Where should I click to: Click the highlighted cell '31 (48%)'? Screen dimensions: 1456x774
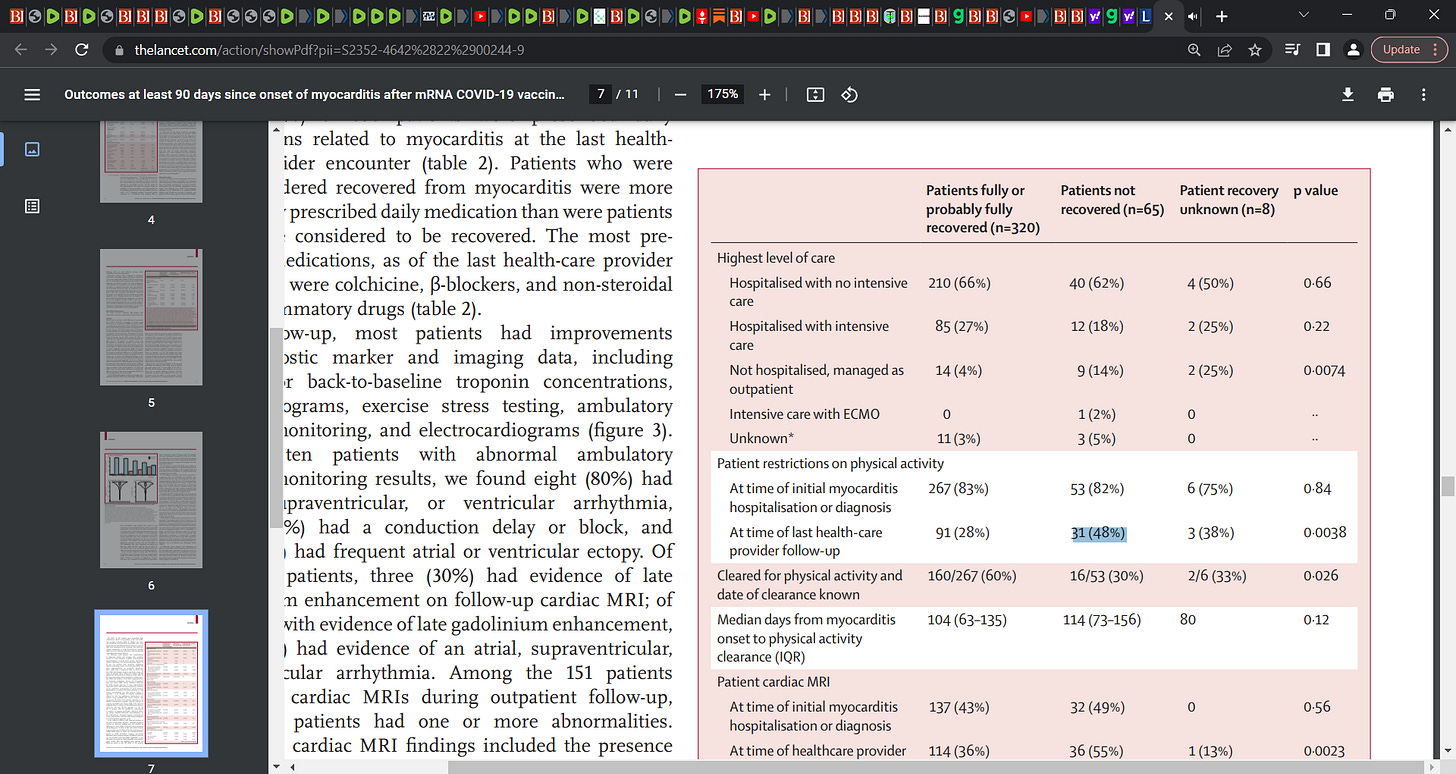pyautogui.click(x=1098, y=533)
